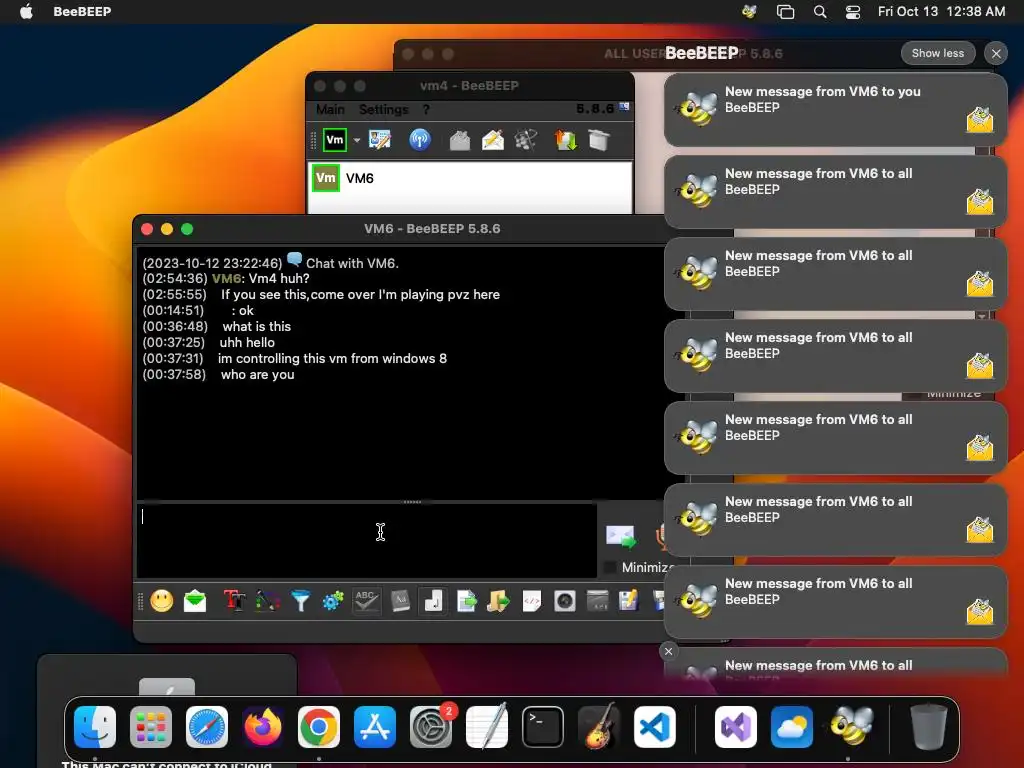The image size is (1024, 768).
Task: Open System Settings with badge in Dock
Action: pos(431,727)
